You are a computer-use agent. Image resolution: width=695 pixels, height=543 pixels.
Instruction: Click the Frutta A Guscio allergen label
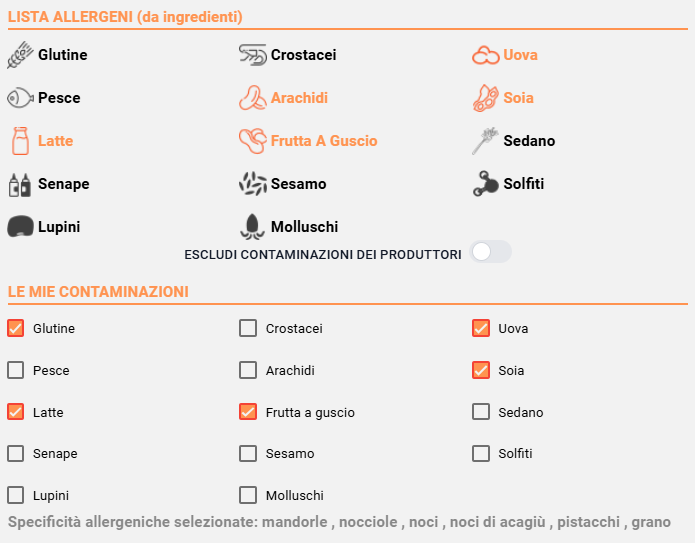[x=324, y=141]
